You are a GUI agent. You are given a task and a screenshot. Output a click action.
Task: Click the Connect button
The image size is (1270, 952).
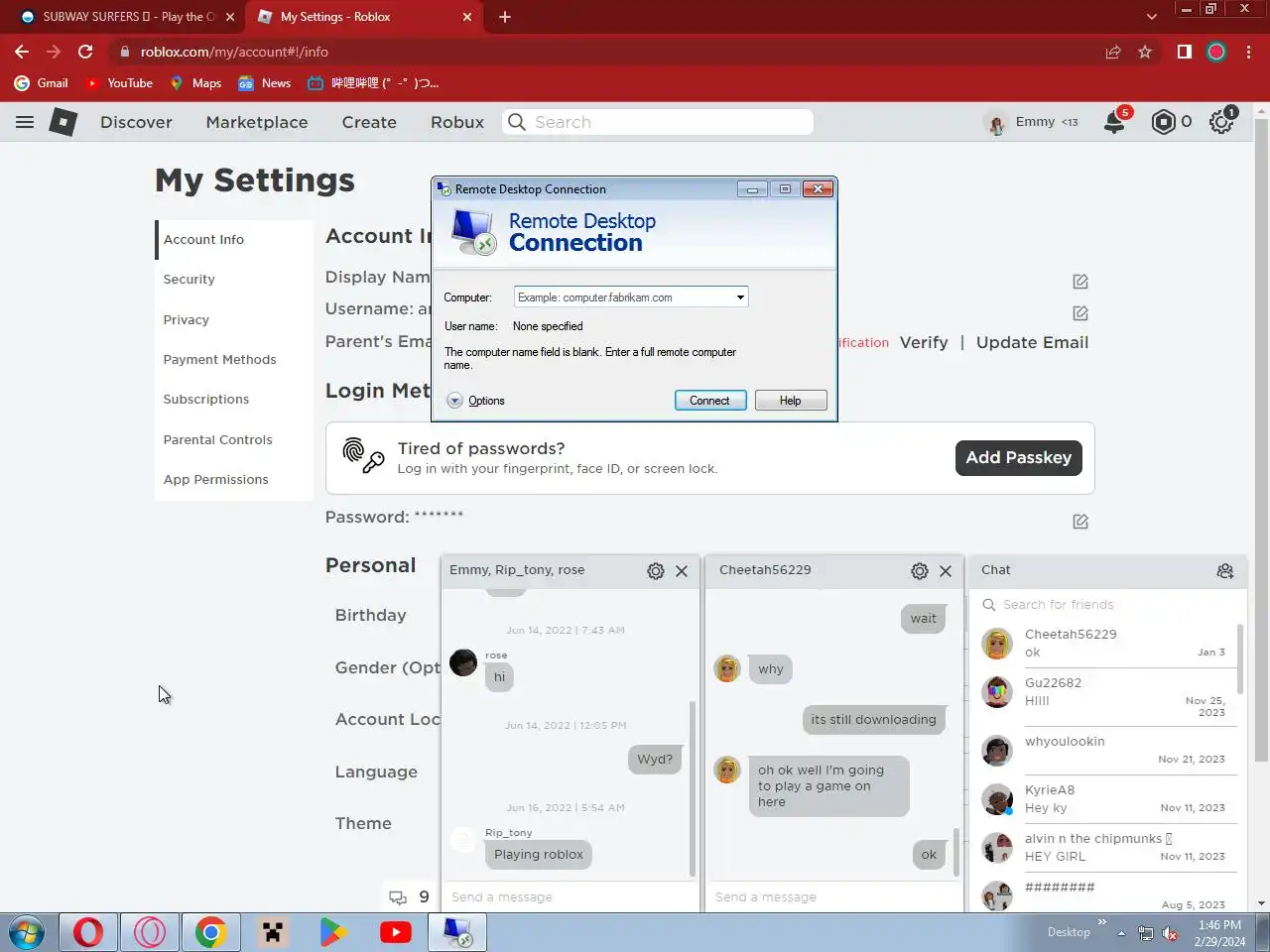[710, 401]
